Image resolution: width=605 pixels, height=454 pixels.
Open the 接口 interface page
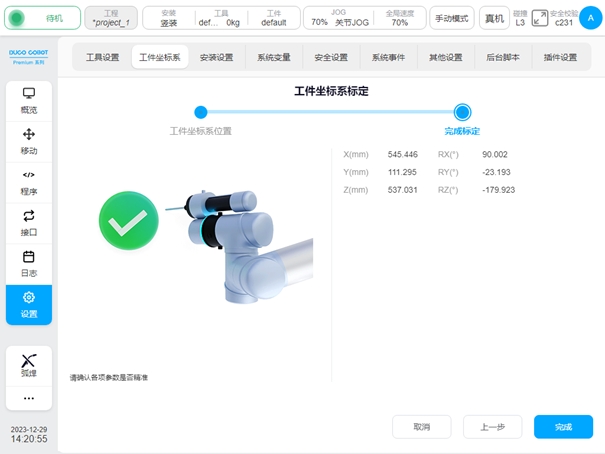tap(29, 223)
